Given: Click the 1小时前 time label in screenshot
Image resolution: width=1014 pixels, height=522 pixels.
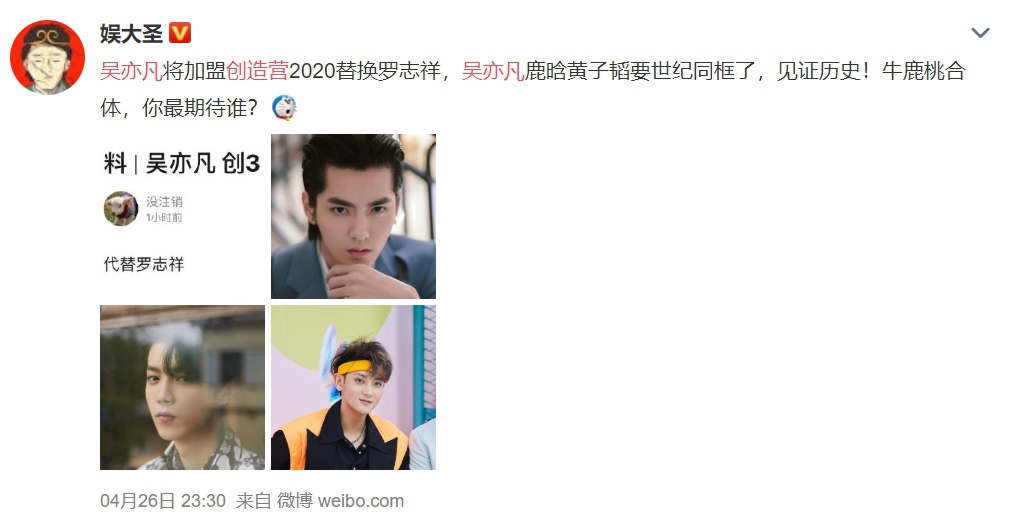Looking at the screenshot, I should pos(164,218).
